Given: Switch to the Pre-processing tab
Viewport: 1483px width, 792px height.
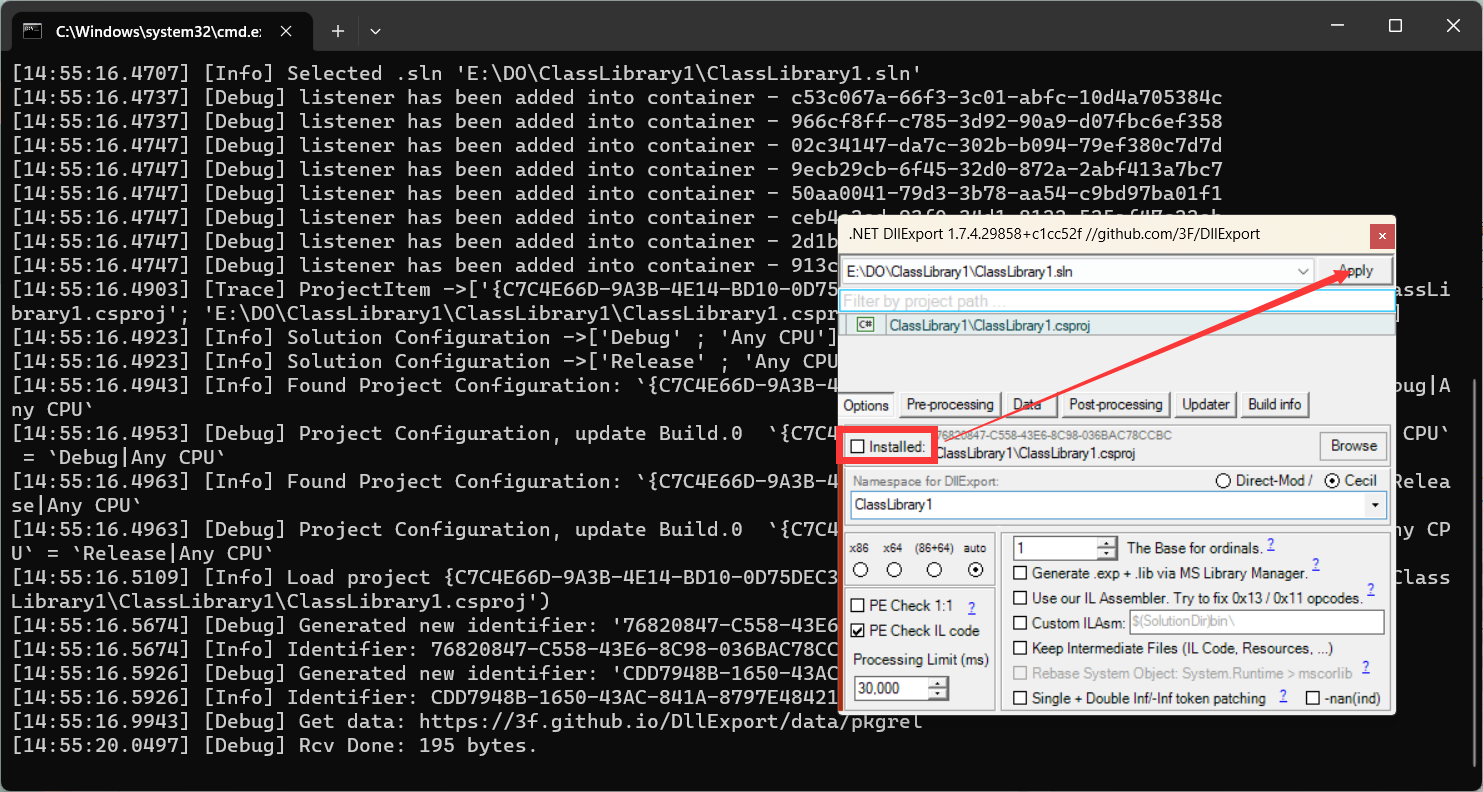Looking at the screenshot, I should pyautogui.click(x=949, y=405).
